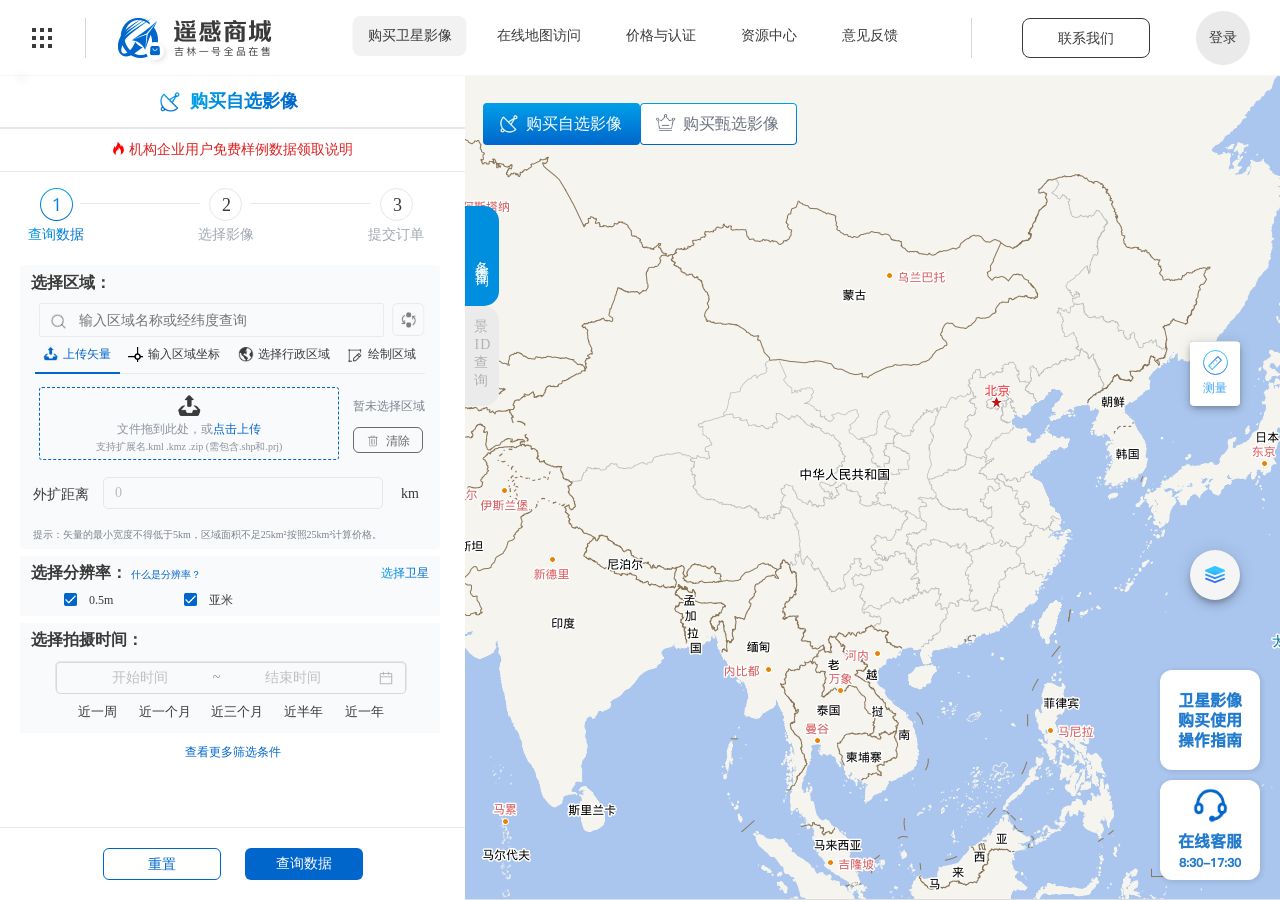Click the upload tray icon in the drop zone
1280x900 pixels.
click(x=189, y=405)
